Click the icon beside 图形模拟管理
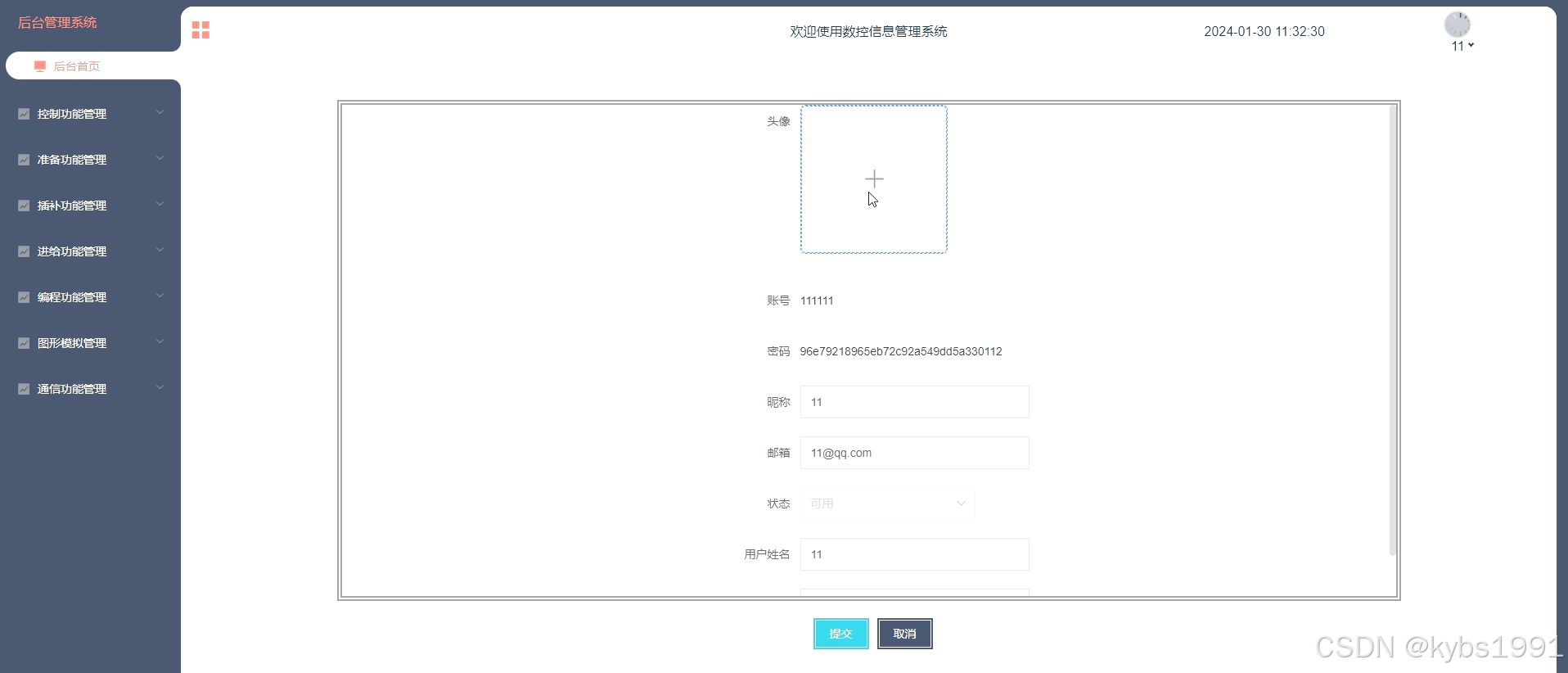The height and width of the screenshot is (673, 1568). point(24,343)
